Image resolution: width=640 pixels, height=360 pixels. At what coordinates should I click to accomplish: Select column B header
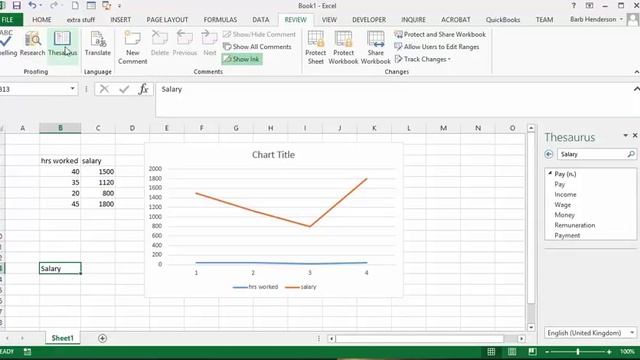(60, 128)
